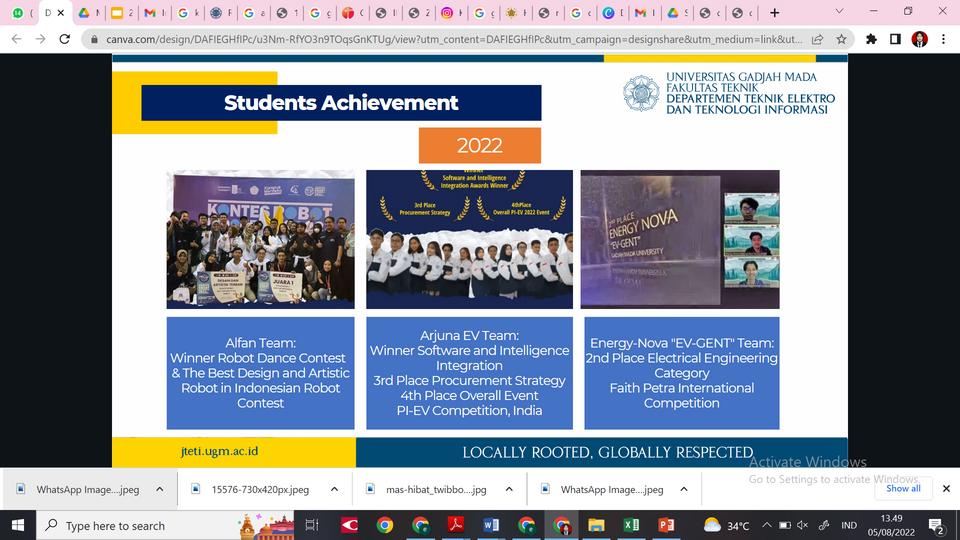Click Show all downloads
960x540 pixels.
pos(903,489)
